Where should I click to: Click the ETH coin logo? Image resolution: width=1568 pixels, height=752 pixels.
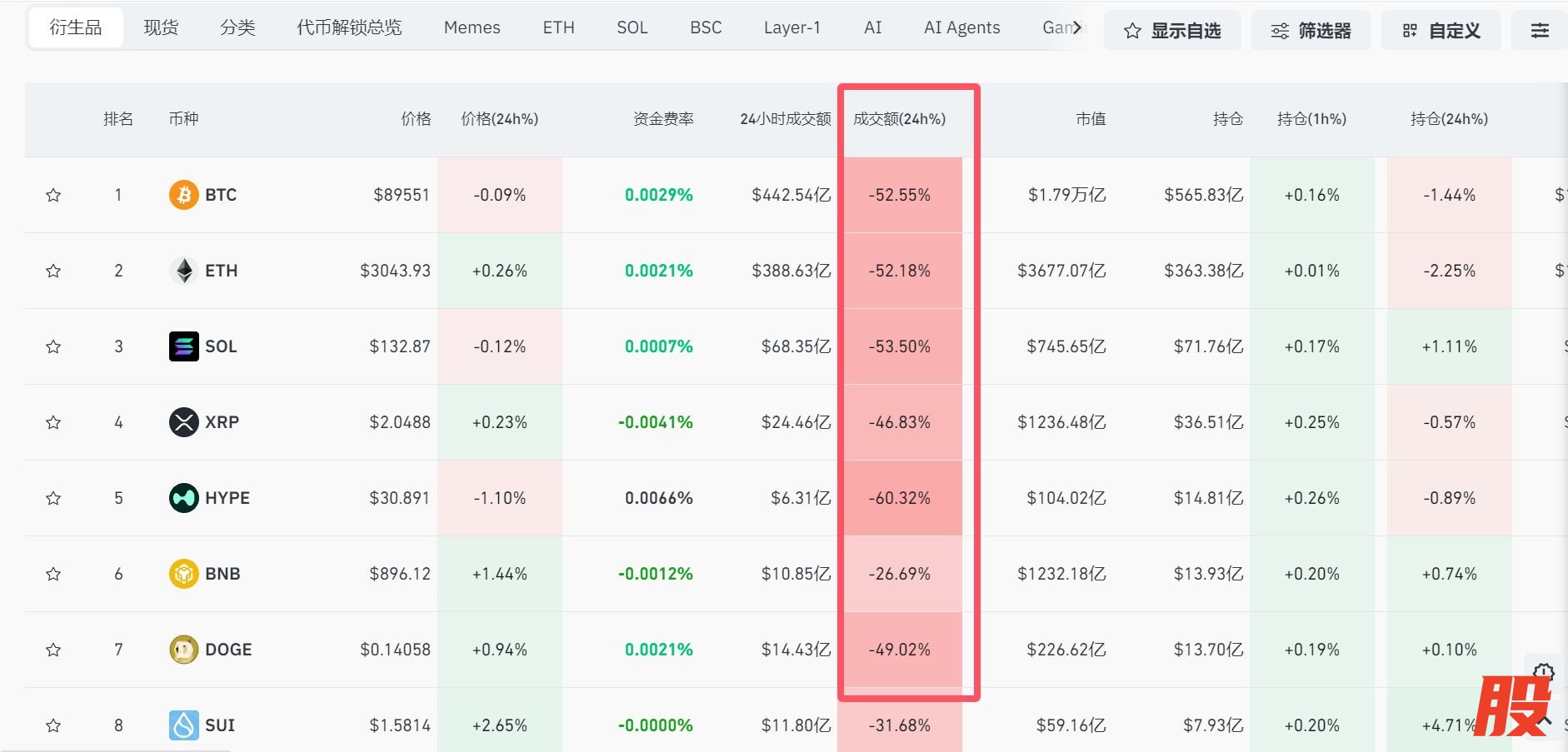(183, 271)
